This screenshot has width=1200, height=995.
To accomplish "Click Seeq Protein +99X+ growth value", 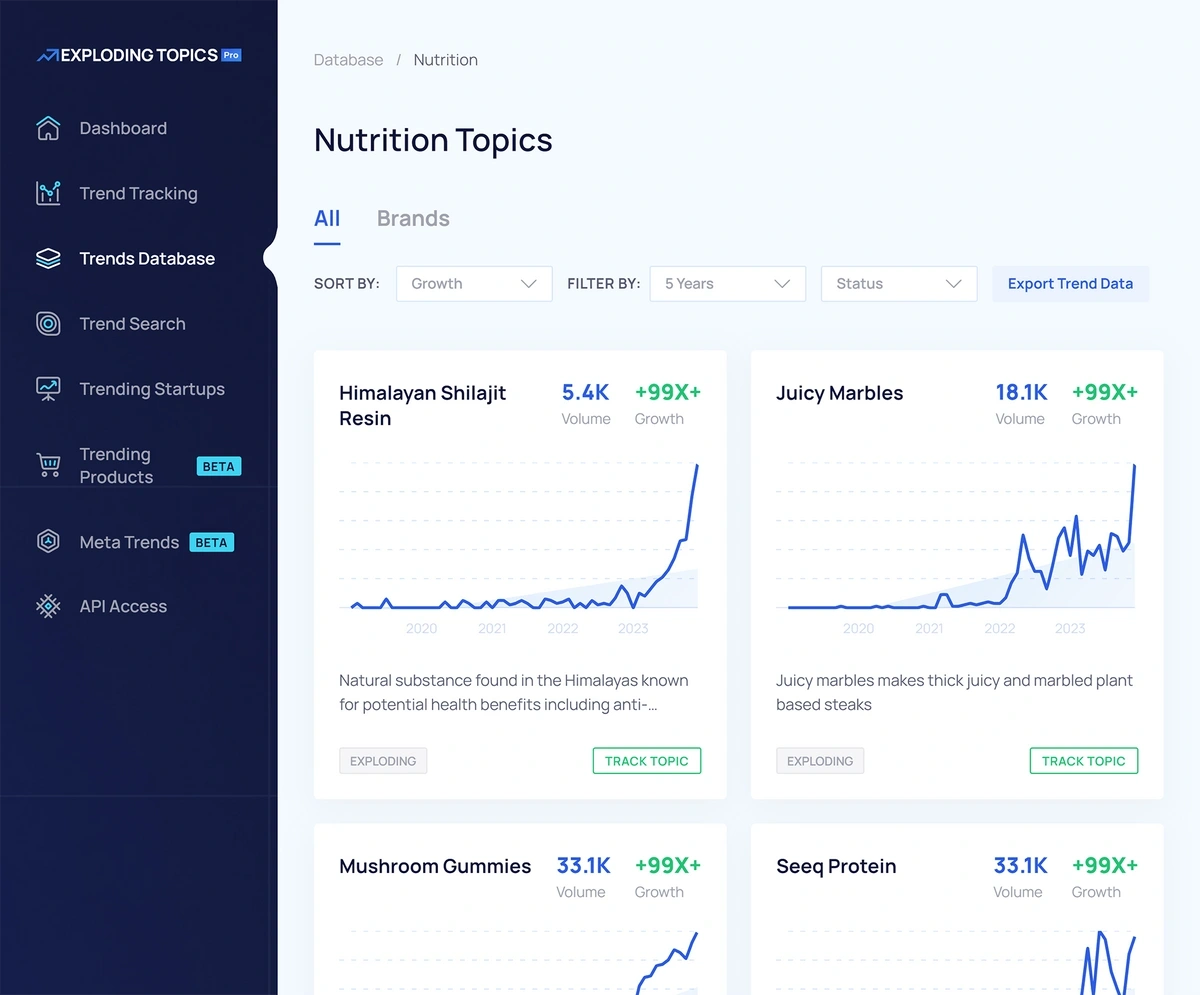I will point(1104,865).
